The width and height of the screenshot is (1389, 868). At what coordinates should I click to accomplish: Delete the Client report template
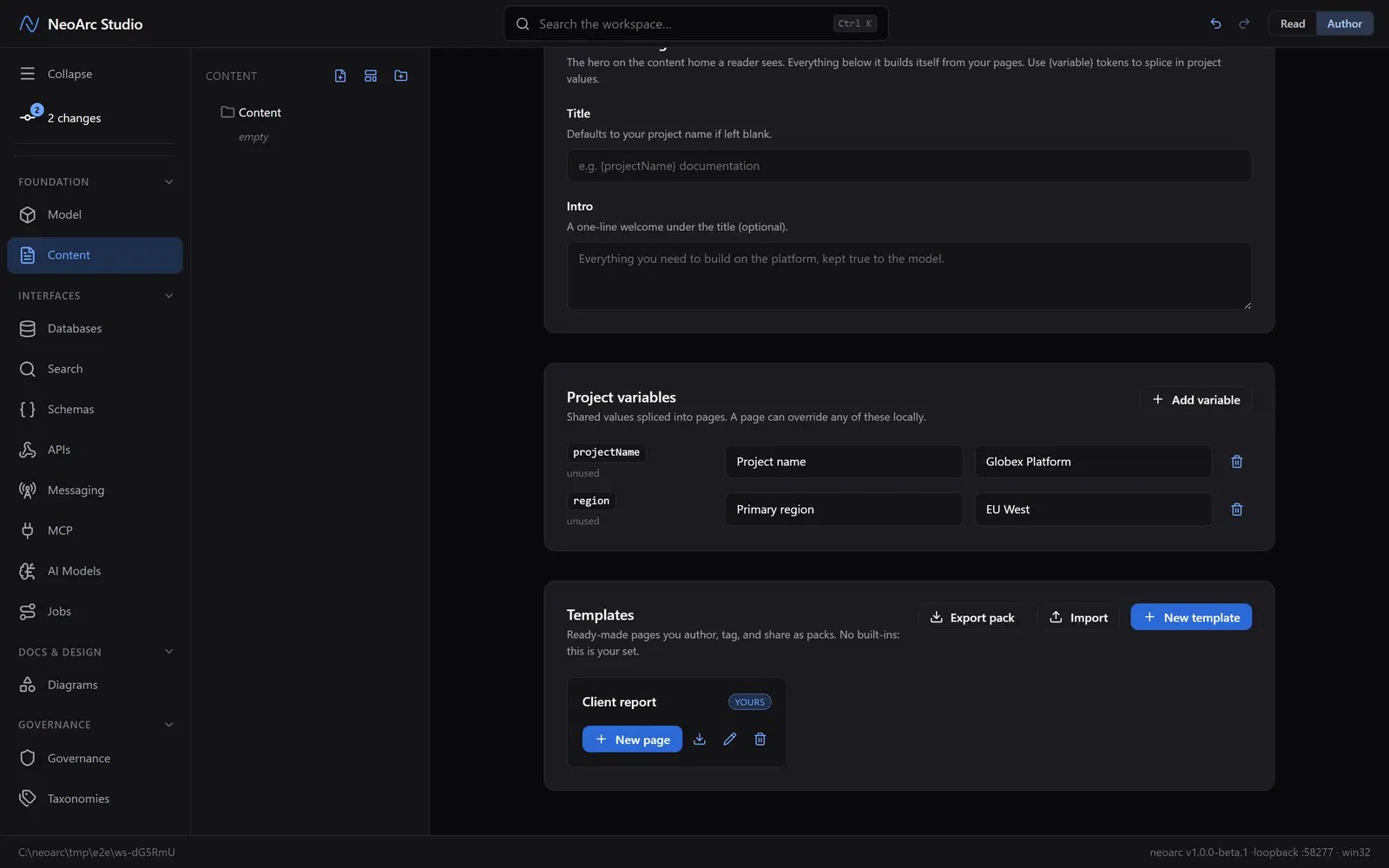coord(760,739)
